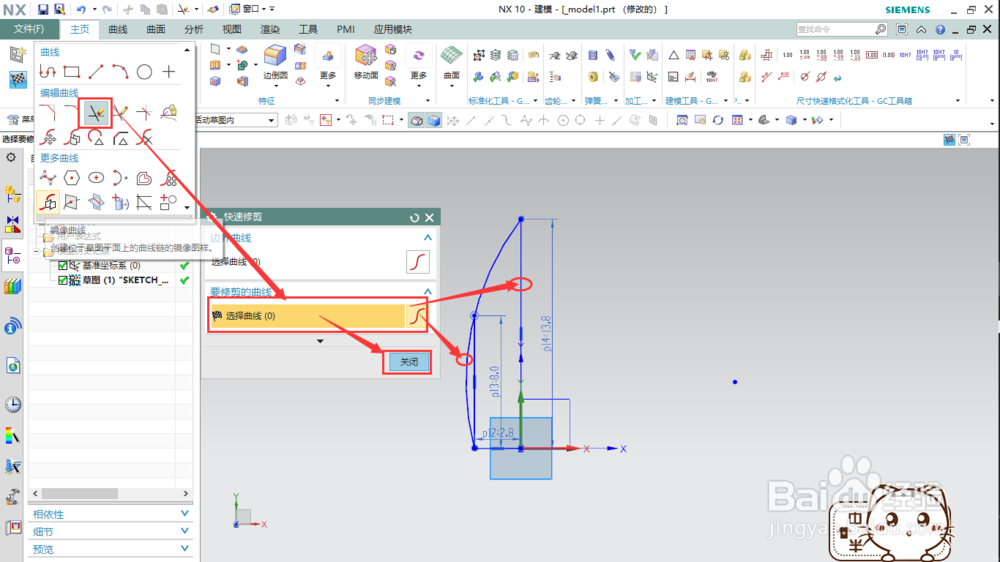The image size is (1000, 562).
Task: Click the Polygon hexagon tool
Action: [71, 178]
